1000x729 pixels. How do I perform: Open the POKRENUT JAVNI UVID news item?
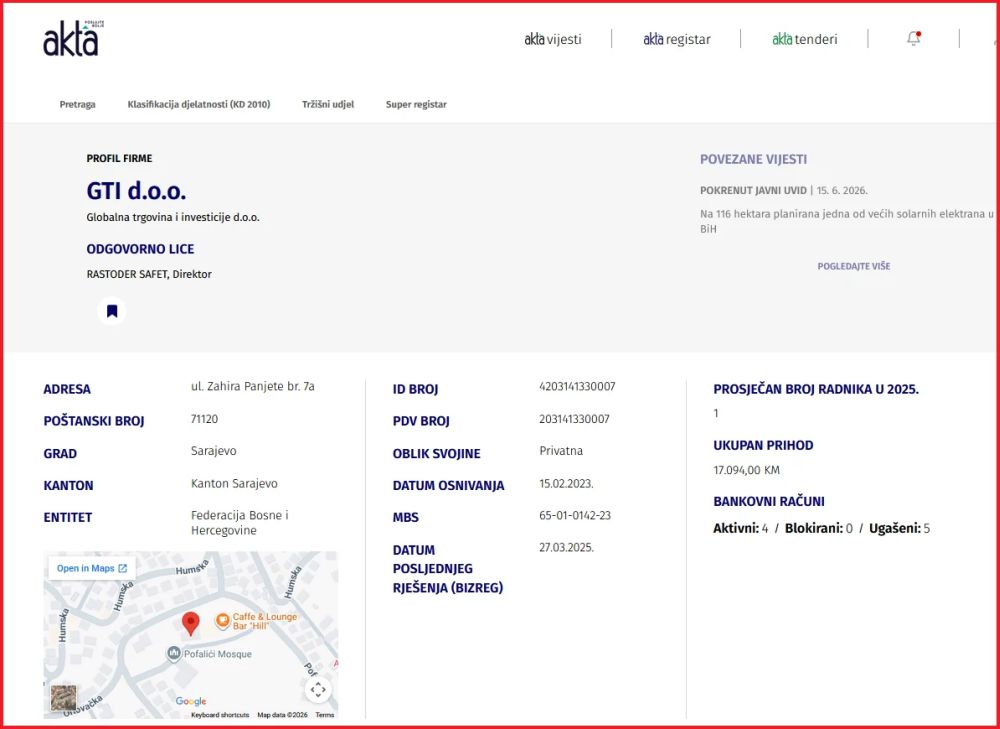coord(753,191)
